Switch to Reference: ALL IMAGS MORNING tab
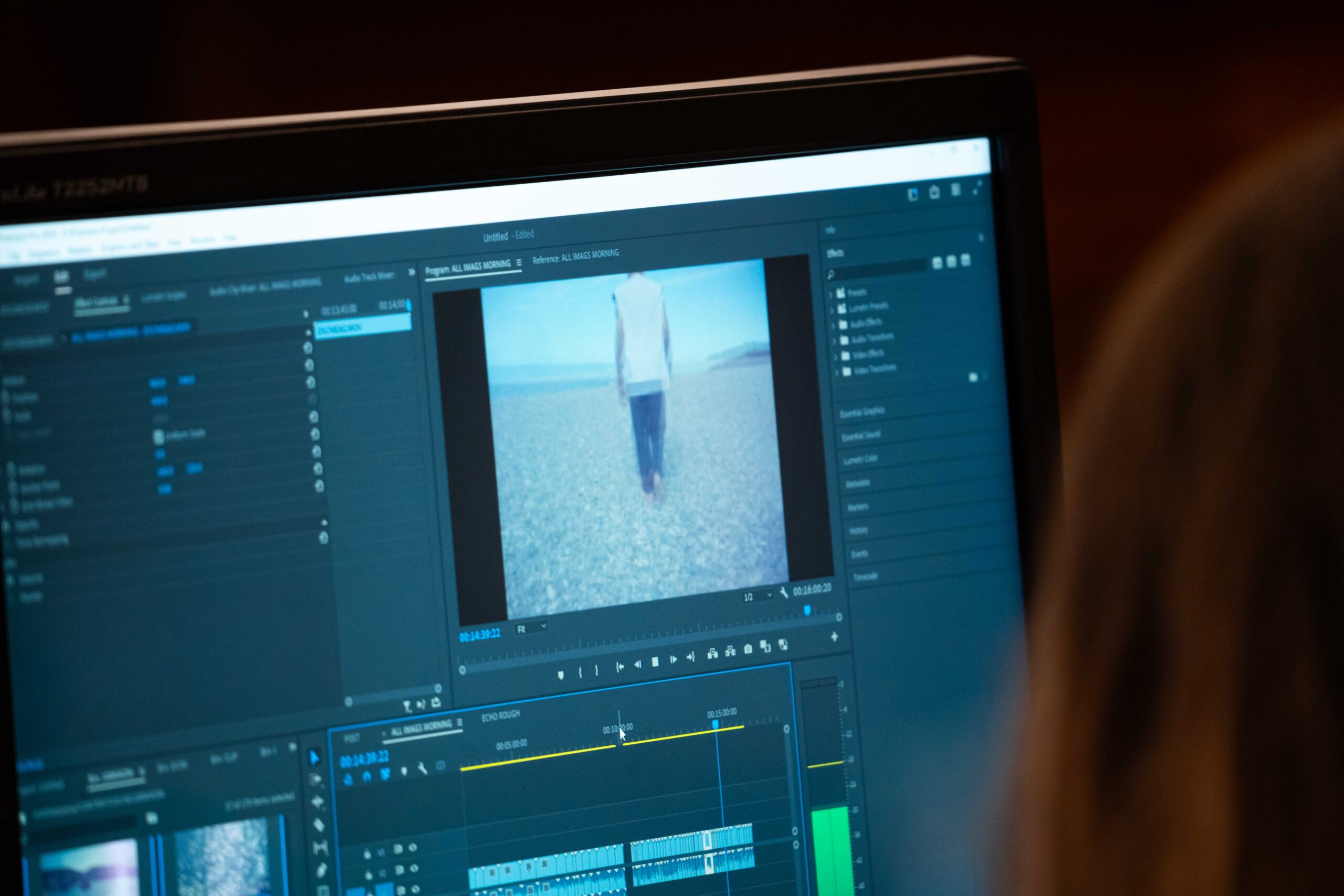Image resolution: width=1344 pixels, height=896 pixels. (575, 256)
